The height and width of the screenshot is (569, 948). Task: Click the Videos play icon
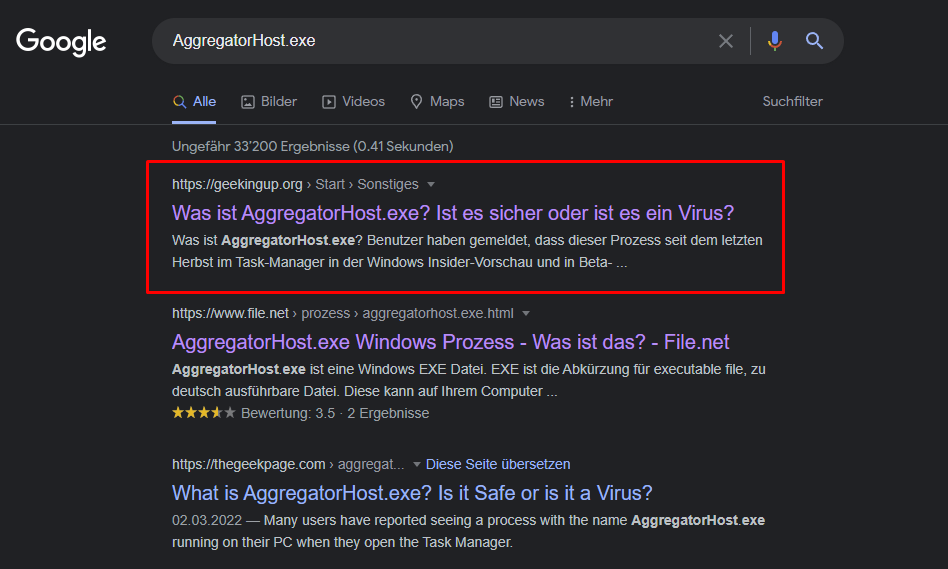tap(328, 102)
